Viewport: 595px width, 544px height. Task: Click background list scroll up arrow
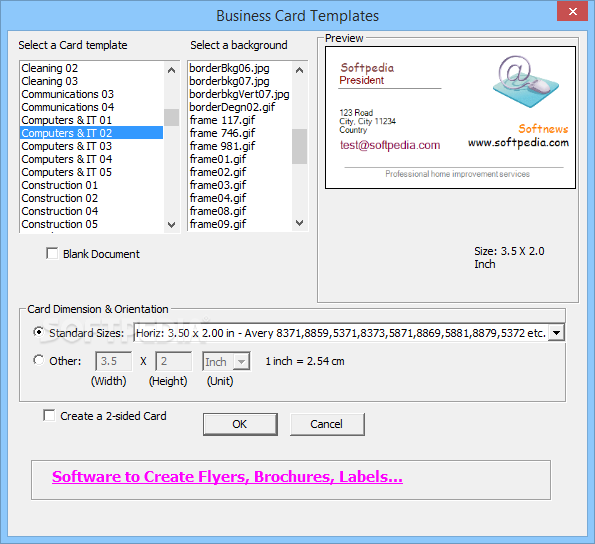pos(299,70)
